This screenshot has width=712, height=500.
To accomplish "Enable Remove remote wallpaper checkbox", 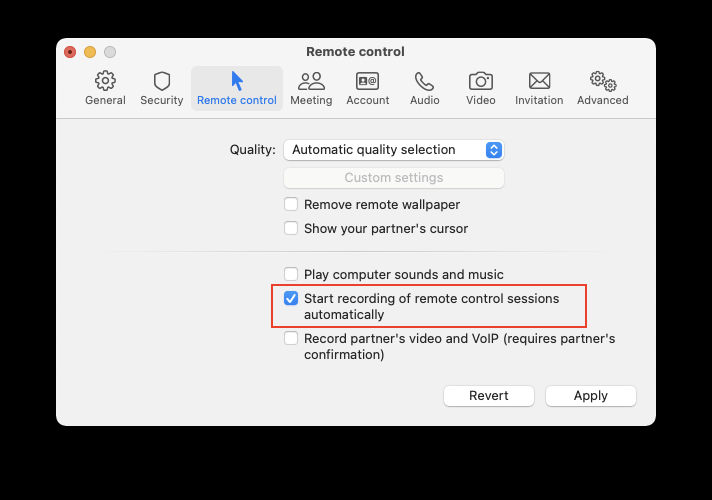I will point(291,204).
